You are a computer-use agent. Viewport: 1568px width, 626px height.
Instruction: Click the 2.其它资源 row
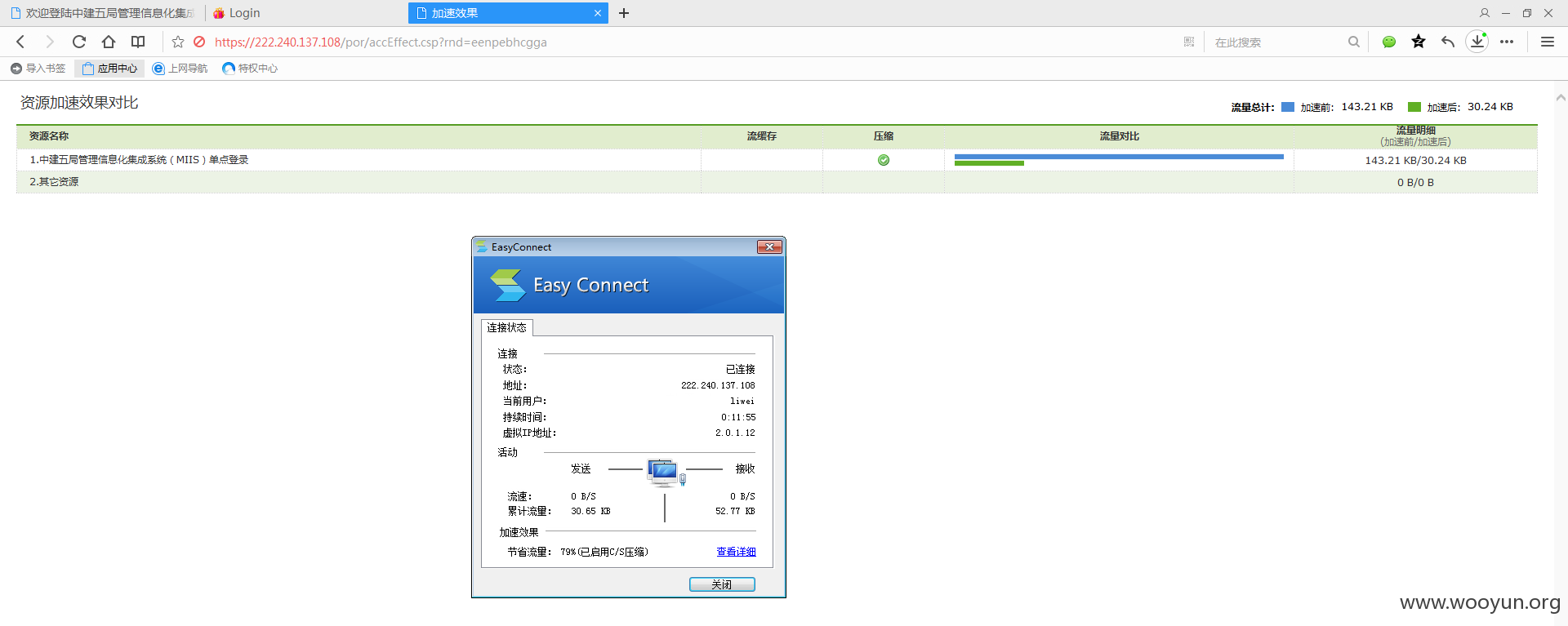[777, 182]
